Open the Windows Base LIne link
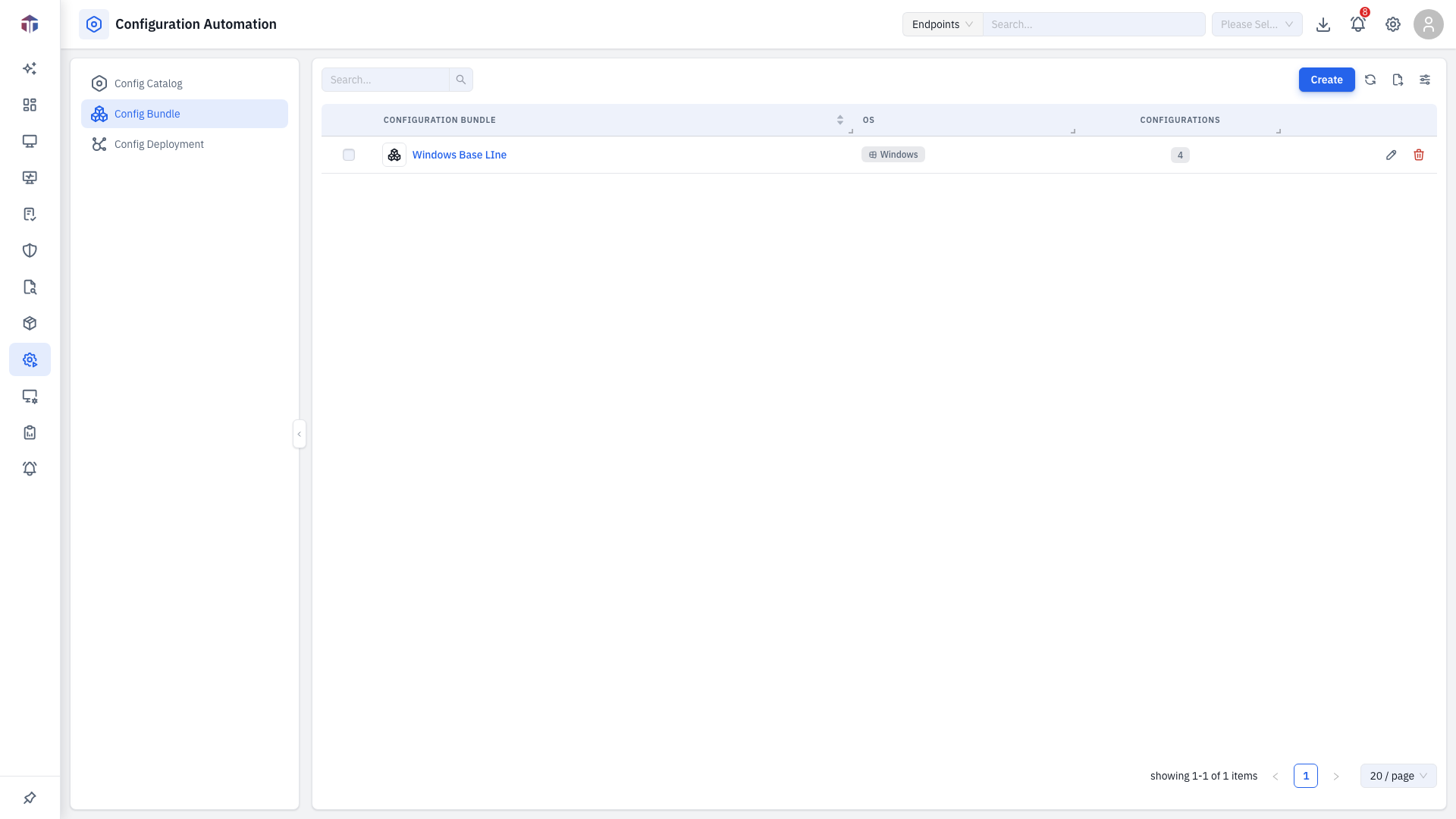 [x=459, y=155]
